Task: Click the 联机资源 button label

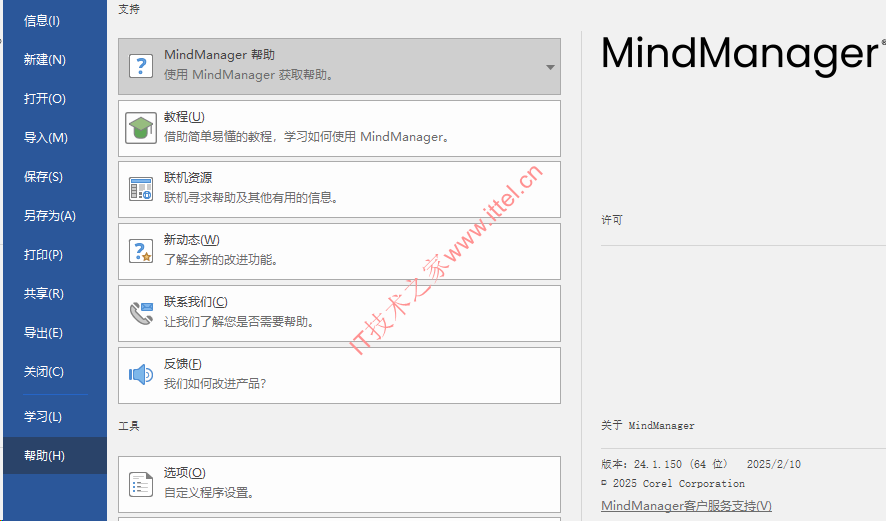Action: pyautogui.click(x=188, y=178)
